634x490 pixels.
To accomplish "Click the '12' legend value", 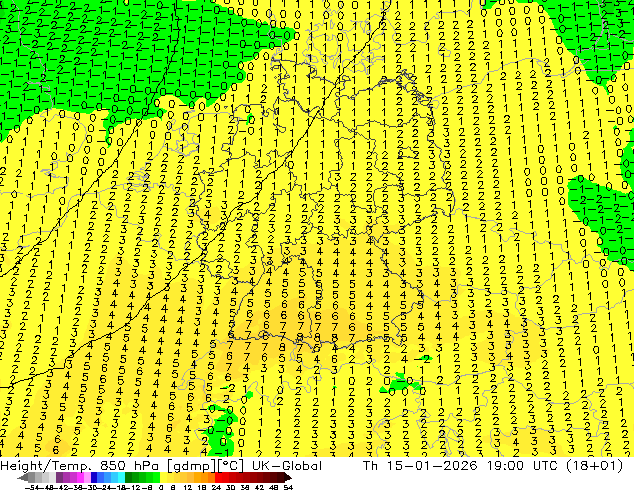I will click(188, 487).
